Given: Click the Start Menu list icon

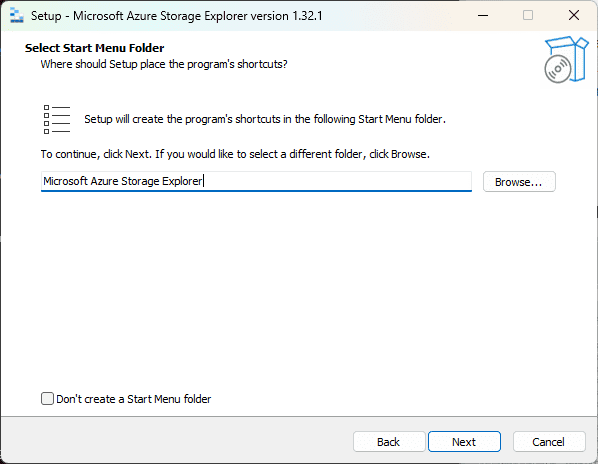Looking at the screenshot, I should point(57,119).
